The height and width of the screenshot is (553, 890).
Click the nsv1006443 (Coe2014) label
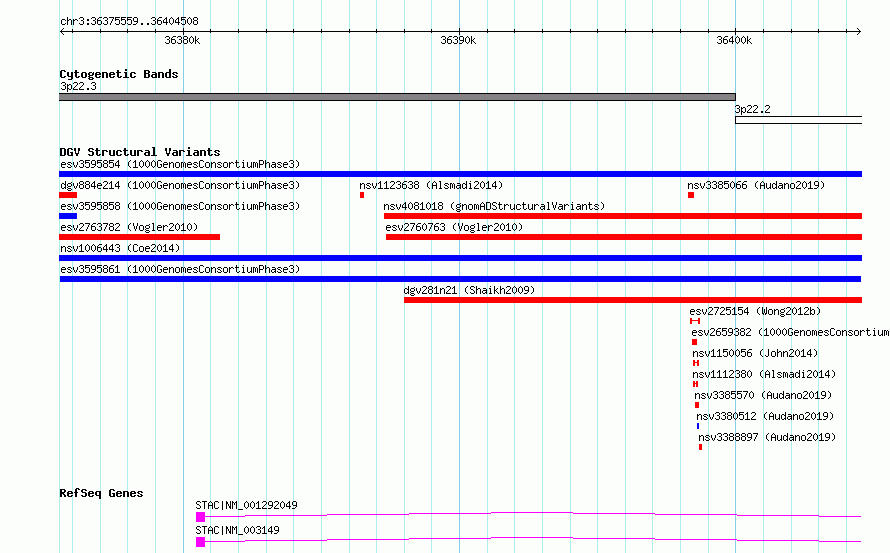120,248
